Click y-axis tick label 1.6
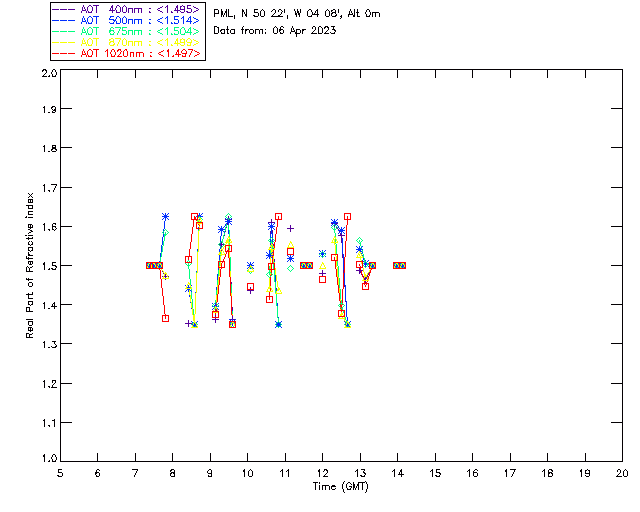This screenshot has width=640, height=512. click(x=49, y=227)
